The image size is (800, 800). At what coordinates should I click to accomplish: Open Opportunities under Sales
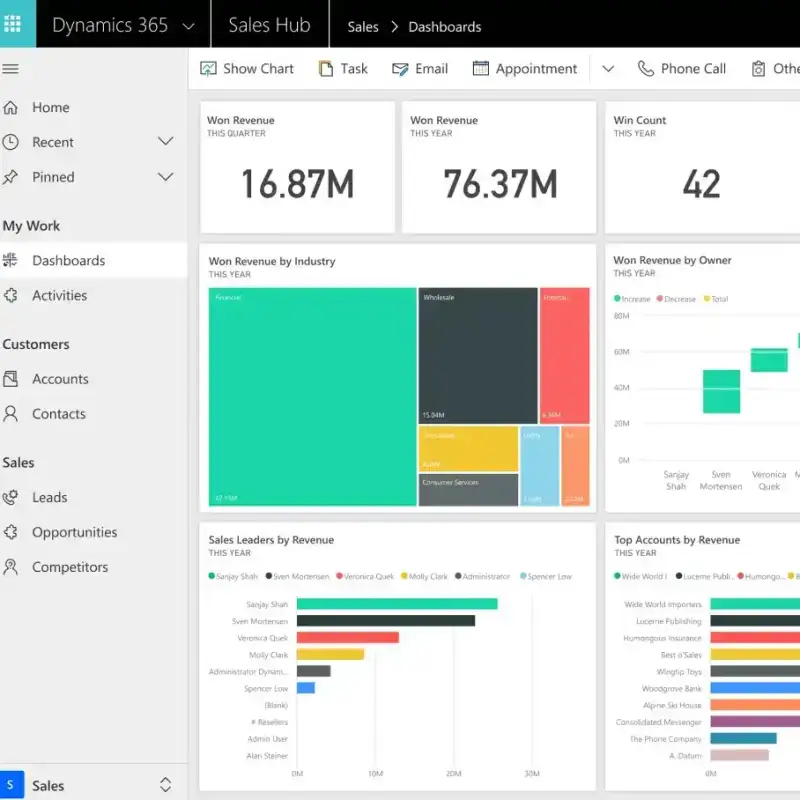tap(93, 532)
